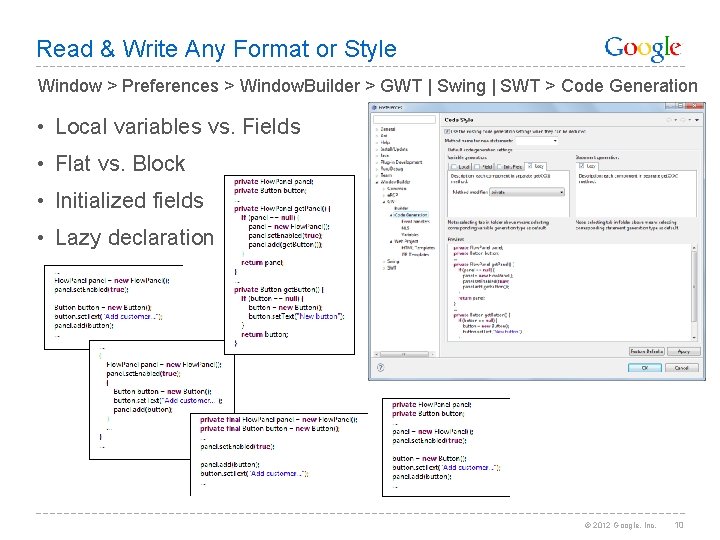Viewport: 720px width, 540px height.
Task: Click the 'Initialized fields' bullet text
Action: (129, 201)
